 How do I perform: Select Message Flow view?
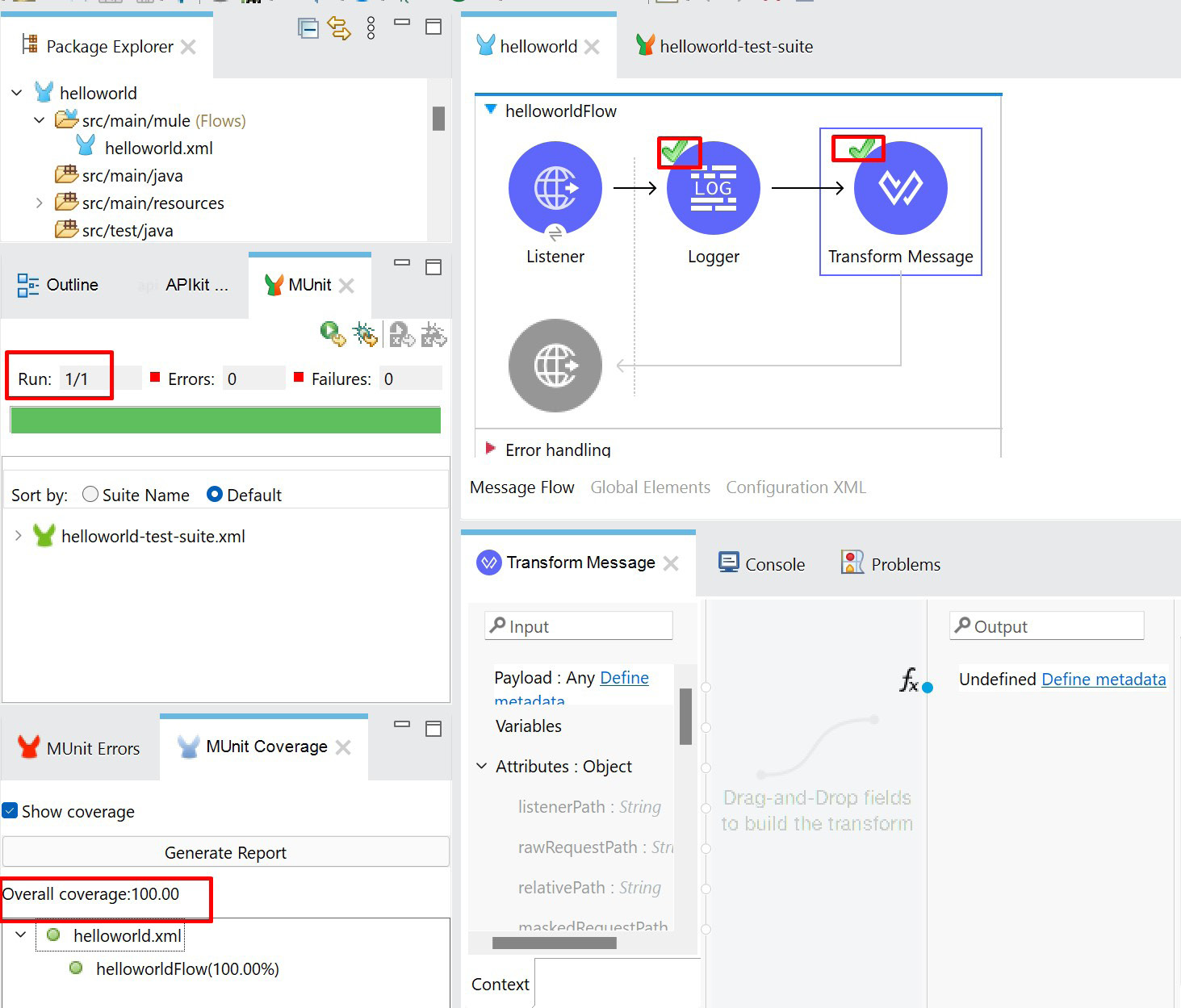click(x=522, y=487)
